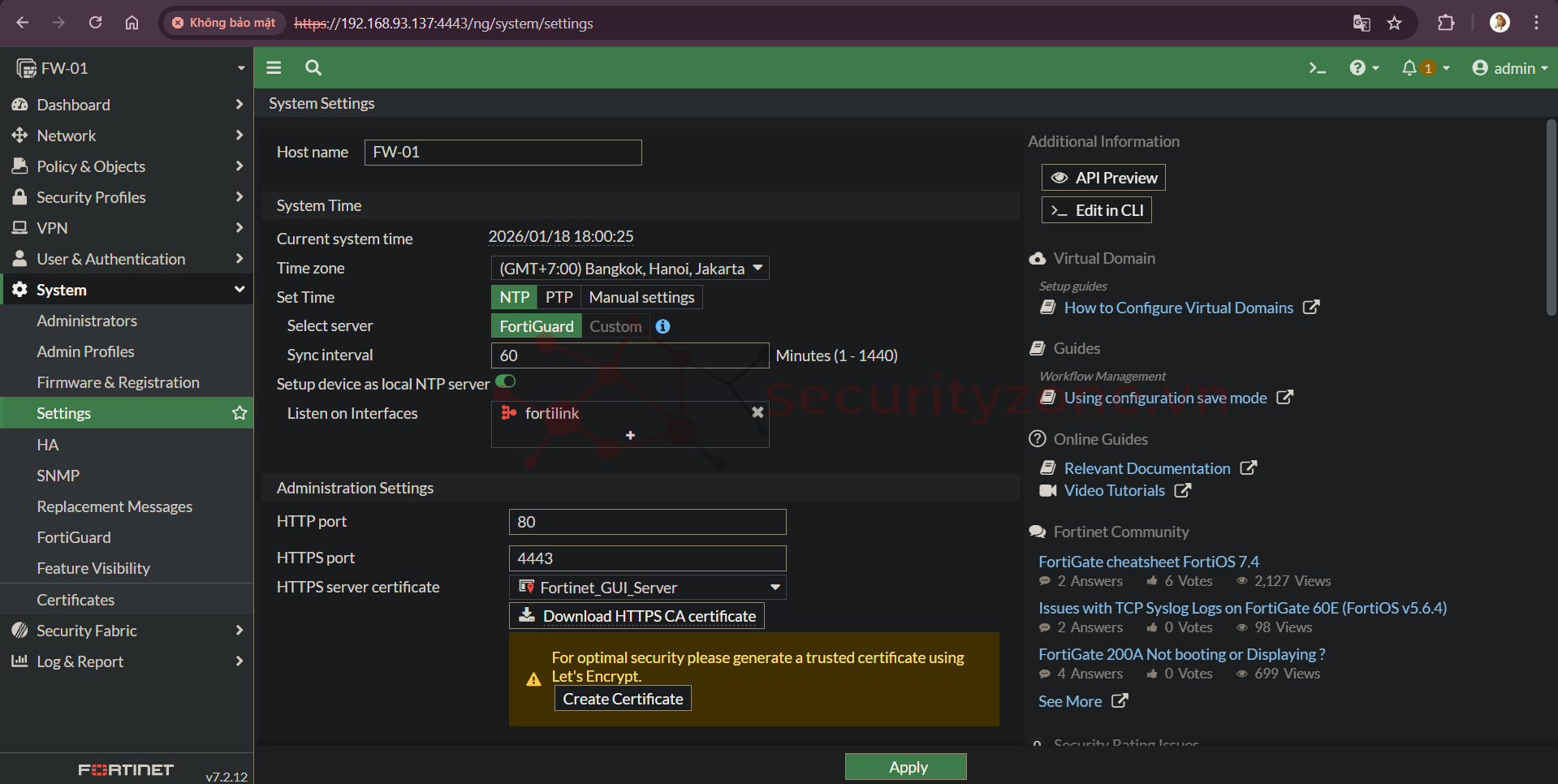Expand the admin user menu
This screenshot has height=784, width=1558.
click(1509, 68)
